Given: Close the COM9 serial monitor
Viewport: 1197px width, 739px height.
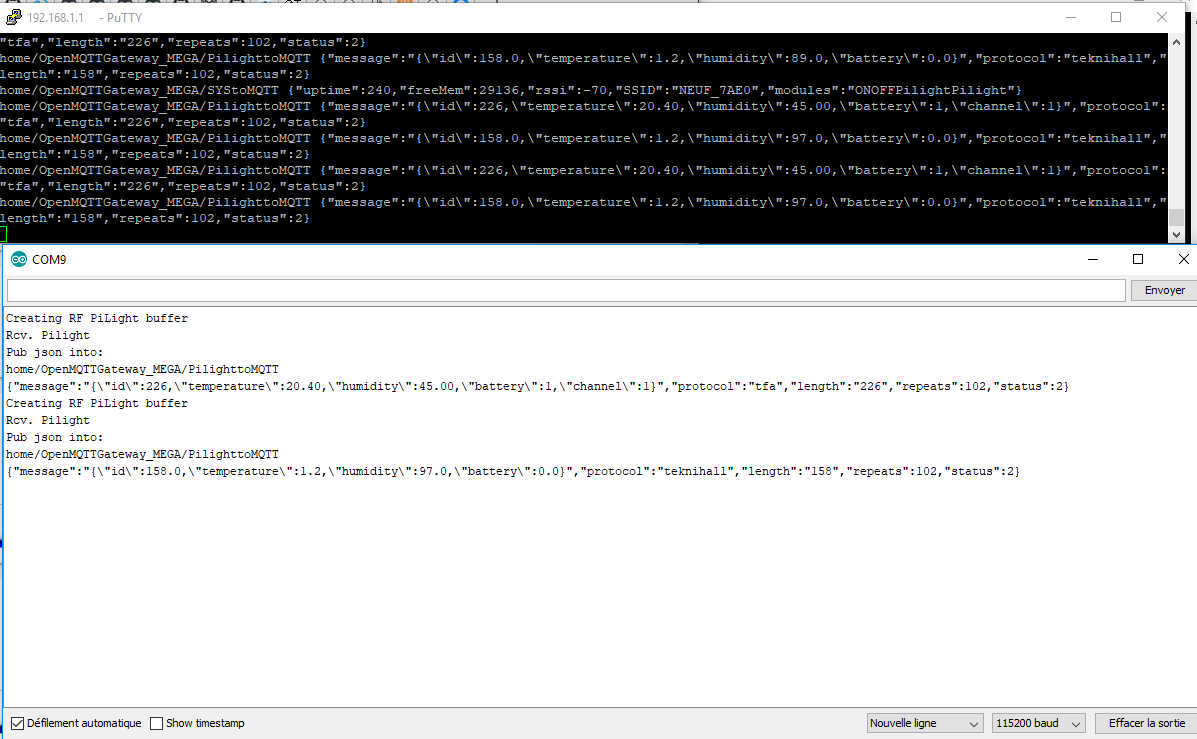Looking at the screenshot, I should (x=1183, y=259).
